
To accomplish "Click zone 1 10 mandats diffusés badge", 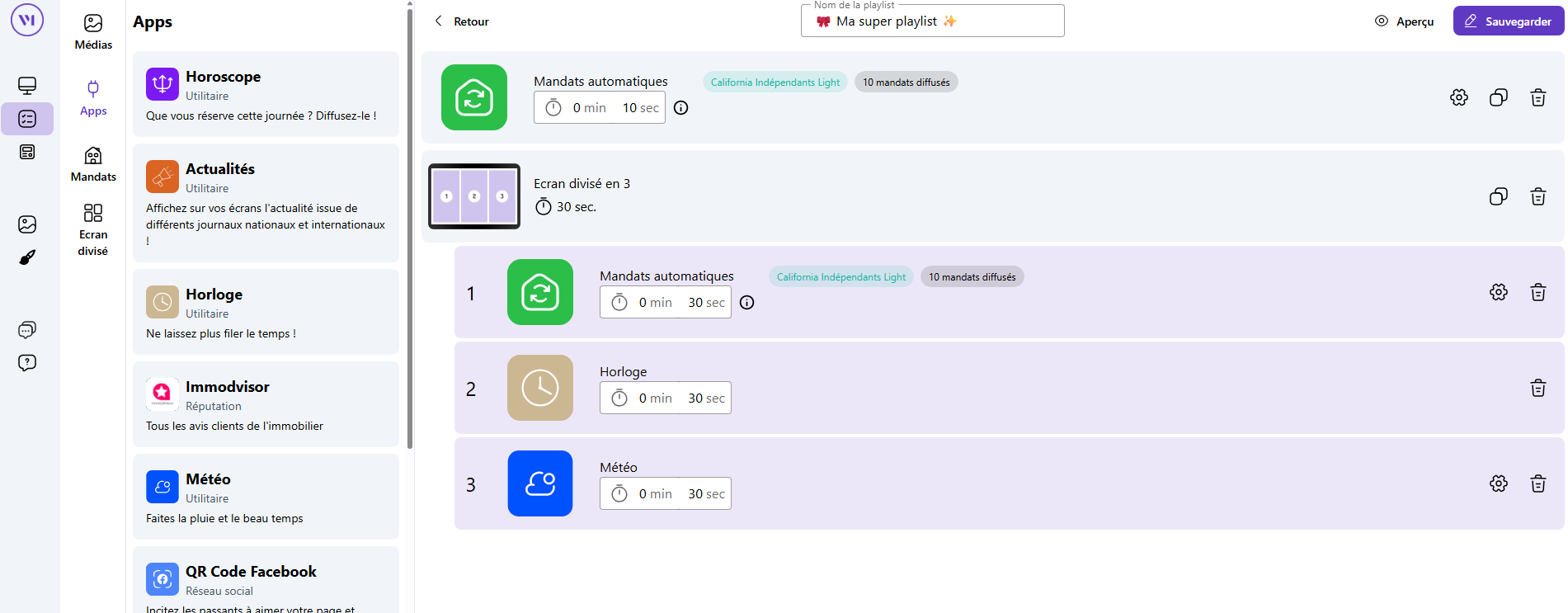I will pos(972,277).
